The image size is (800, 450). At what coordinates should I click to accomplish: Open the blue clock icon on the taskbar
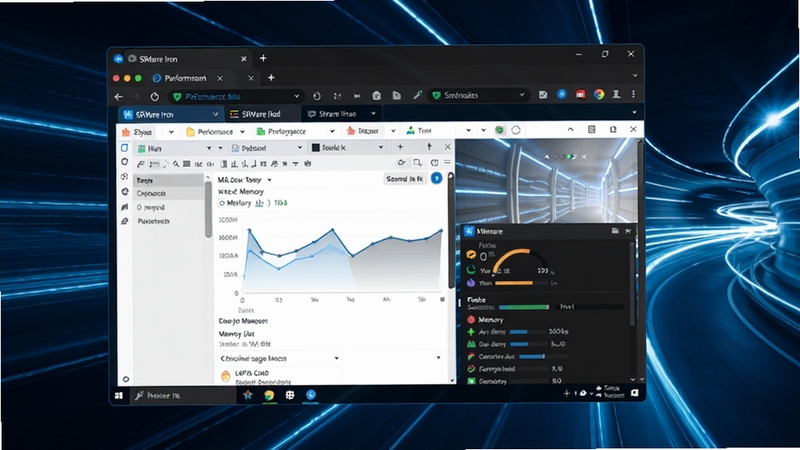311,394
